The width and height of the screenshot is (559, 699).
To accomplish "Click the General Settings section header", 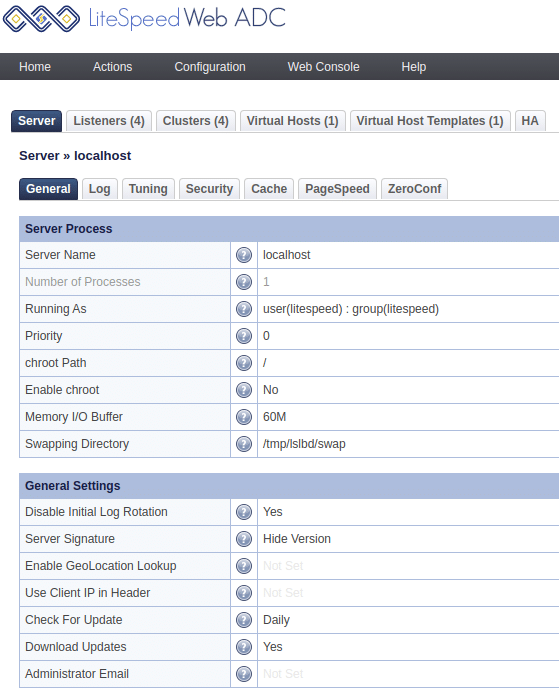I will (x=289, y=486).
